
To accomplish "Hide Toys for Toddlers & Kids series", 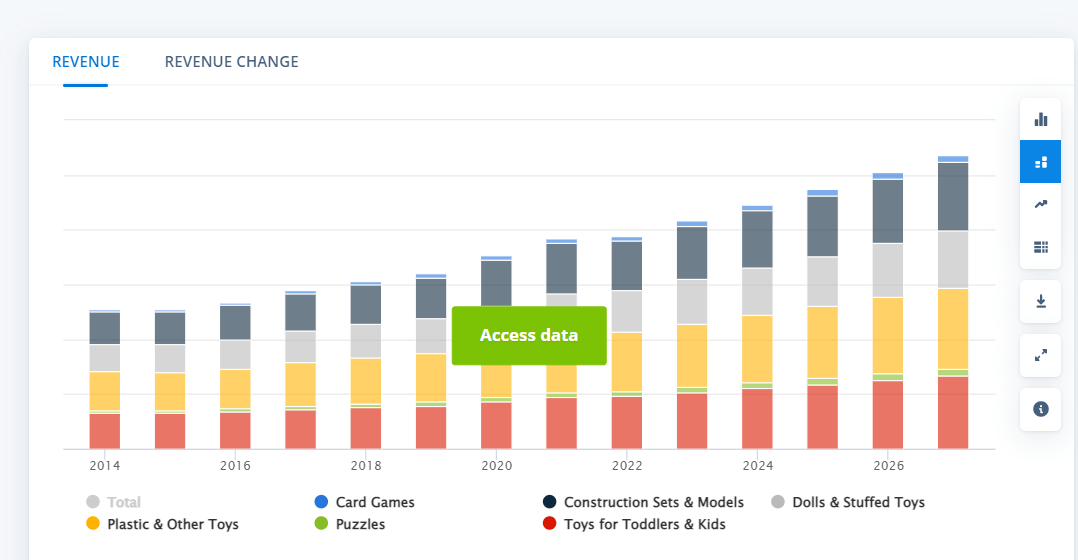I will coord(634,524).
